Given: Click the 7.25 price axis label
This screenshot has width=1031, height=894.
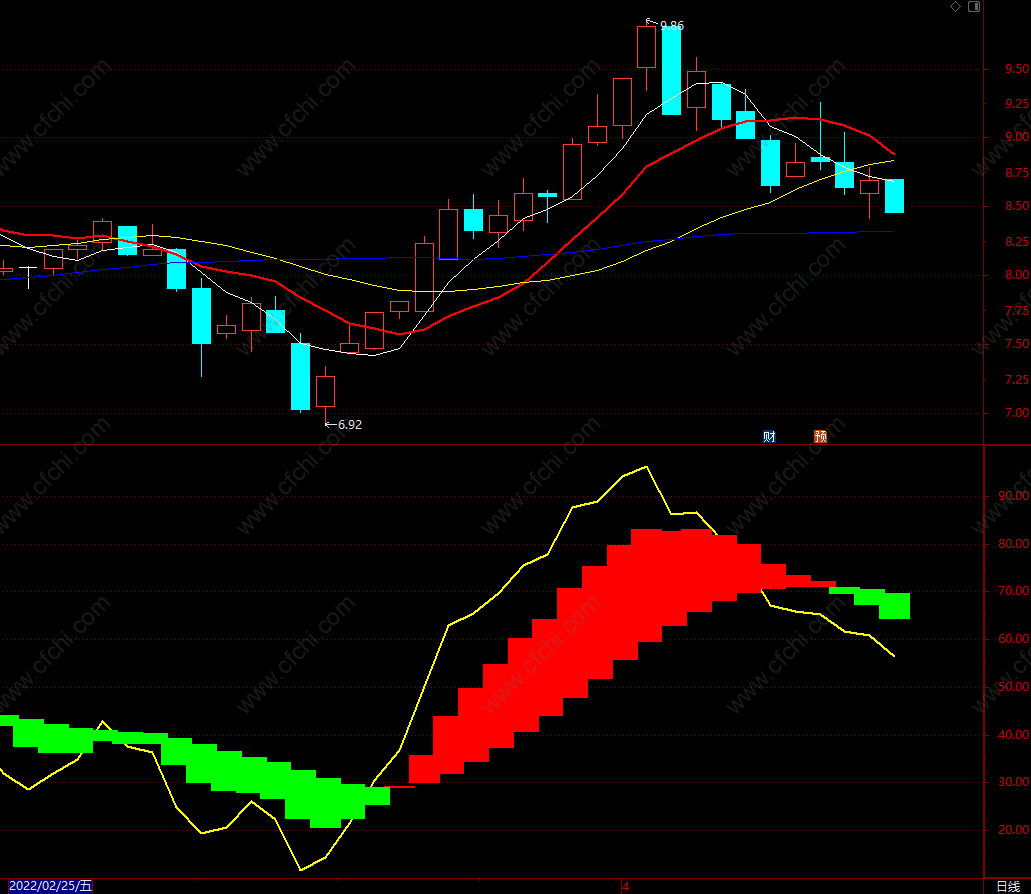Looking at the screenshot, I should [1017, 380].
